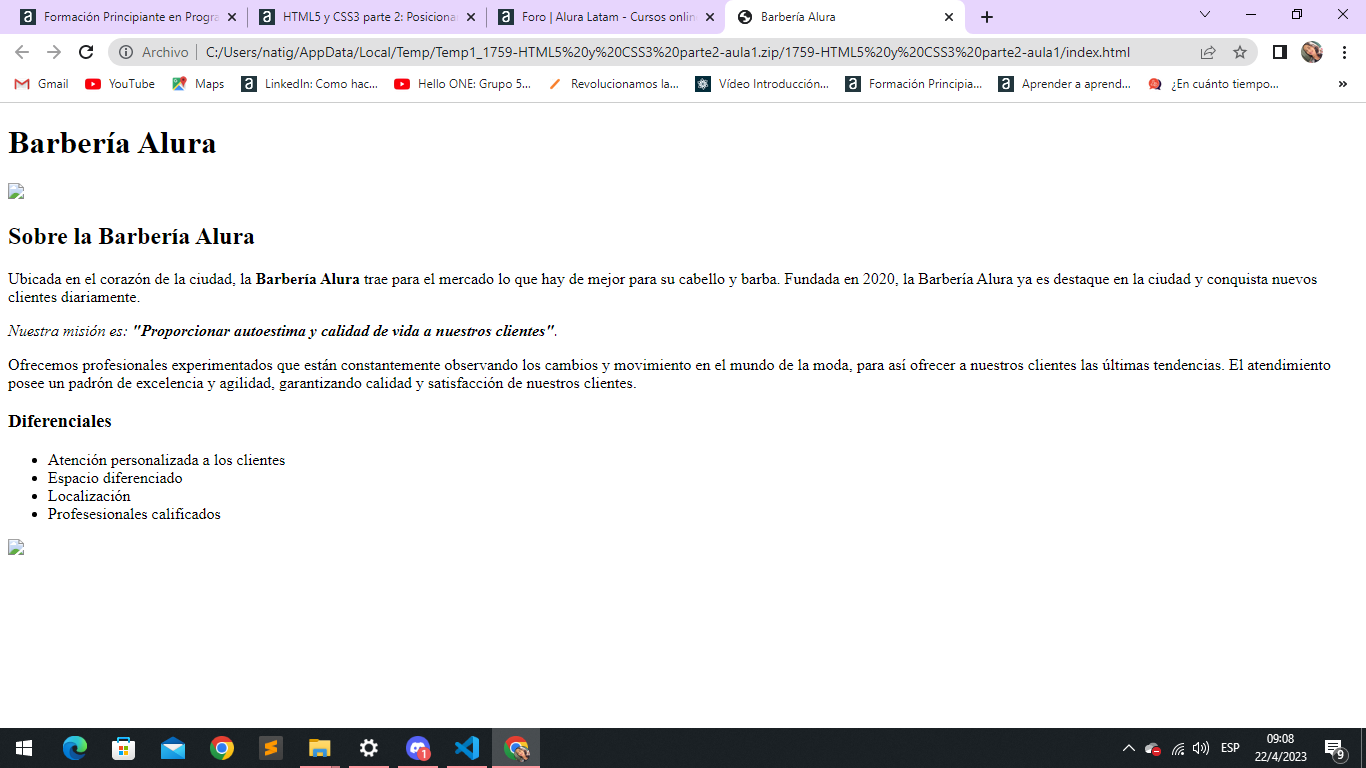Open the ¿En cuánto tiempo... bookmark
This screenshot has width=1366, height=768.
click(1213, 84)
